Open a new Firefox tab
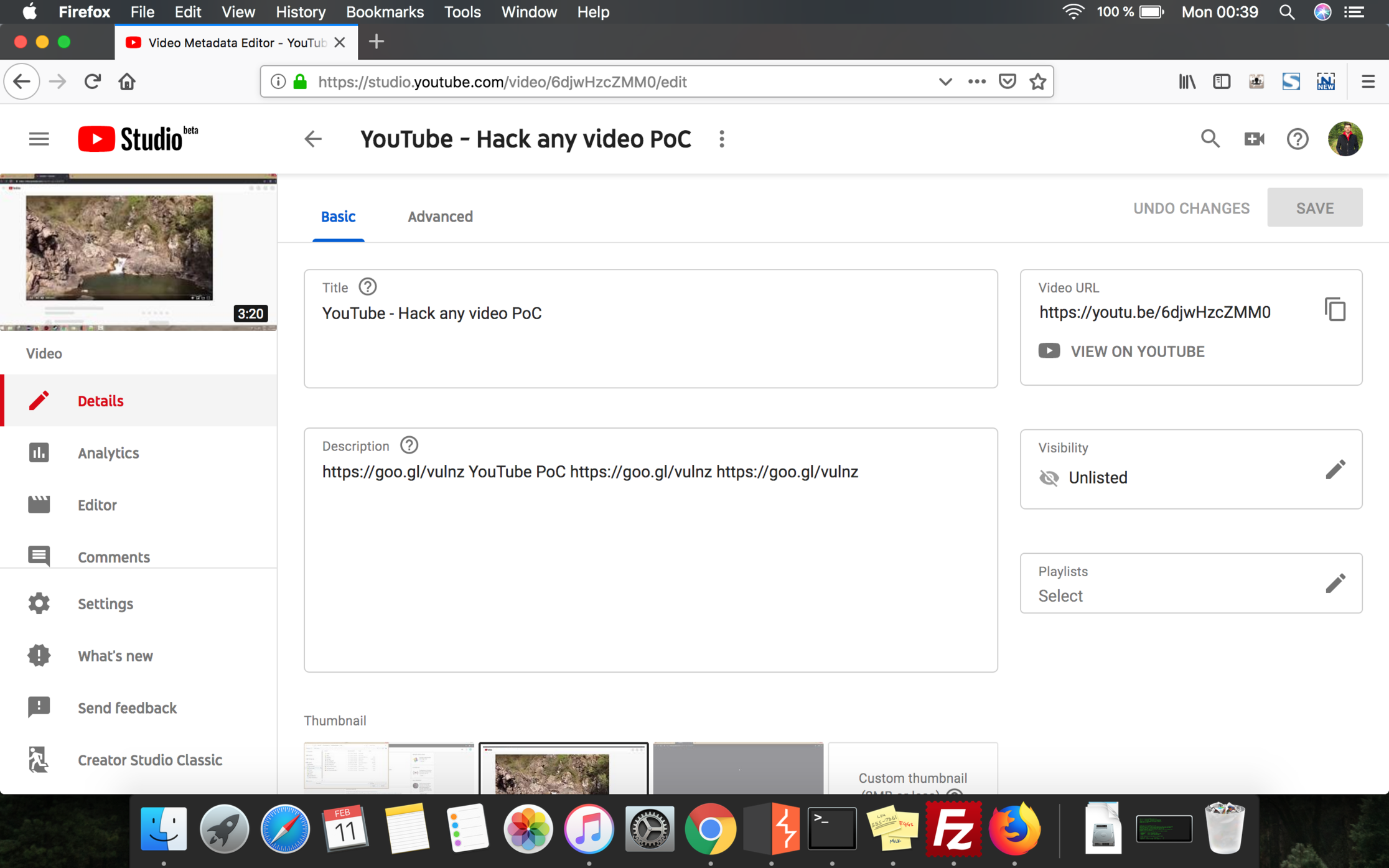Viewport: 1389px width, 868px height. pos(376,42)
